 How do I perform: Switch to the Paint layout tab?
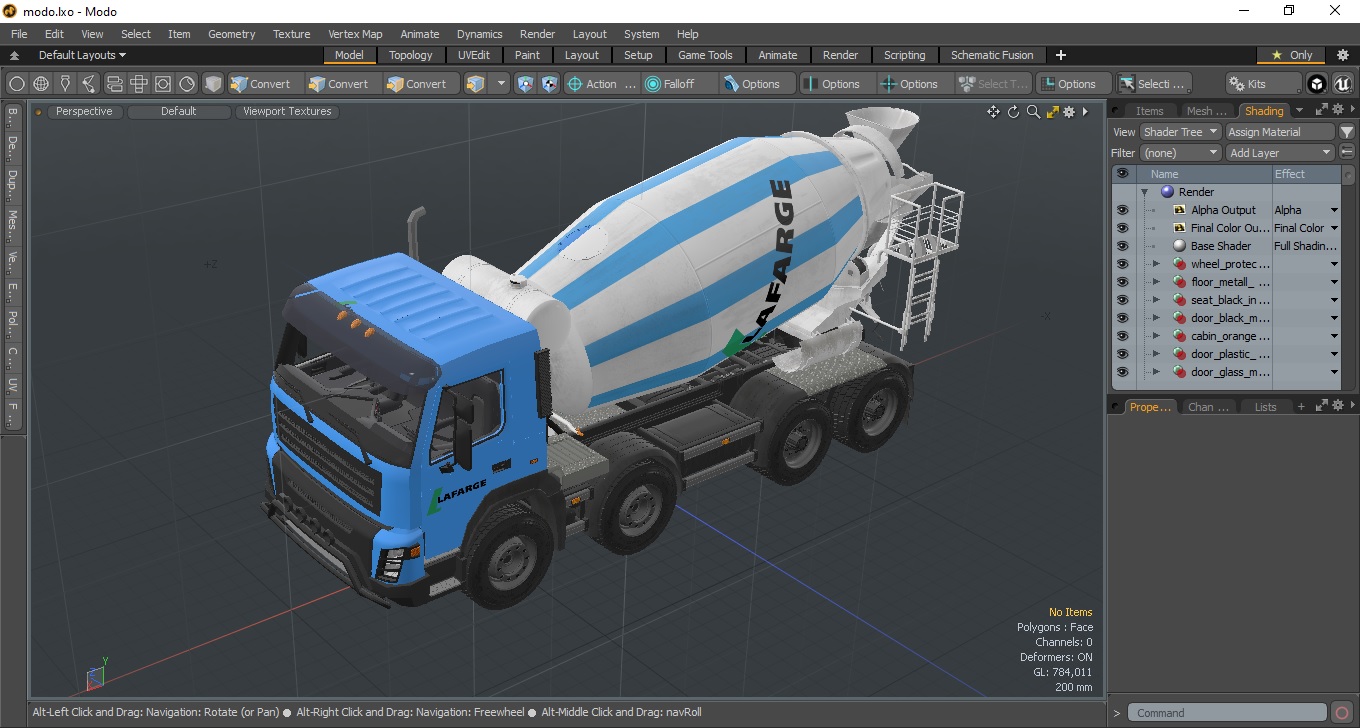(527, 55)
